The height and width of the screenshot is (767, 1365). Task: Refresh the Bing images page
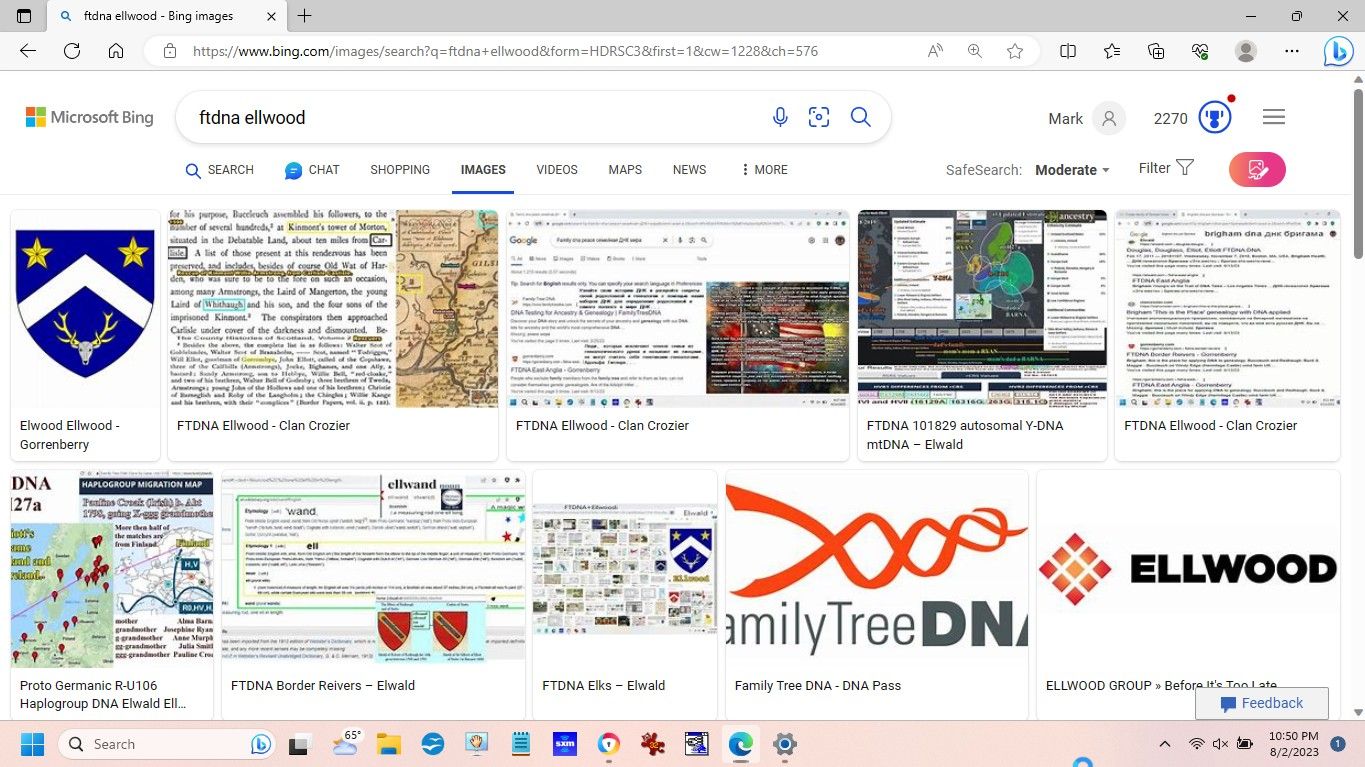[x=72, y=51]
